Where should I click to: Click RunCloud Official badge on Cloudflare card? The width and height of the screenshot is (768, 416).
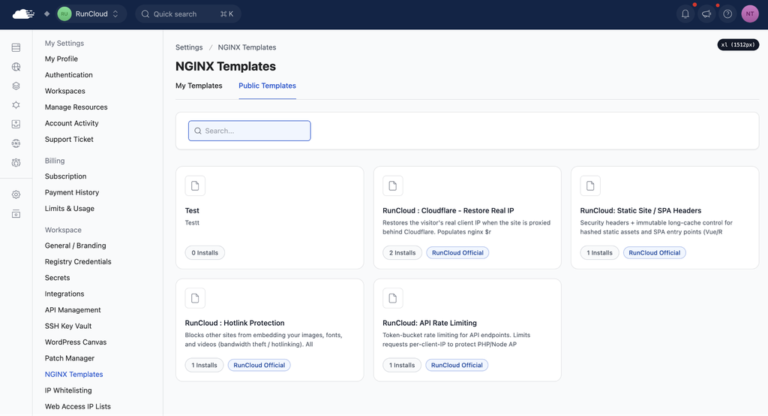(457, 253)
